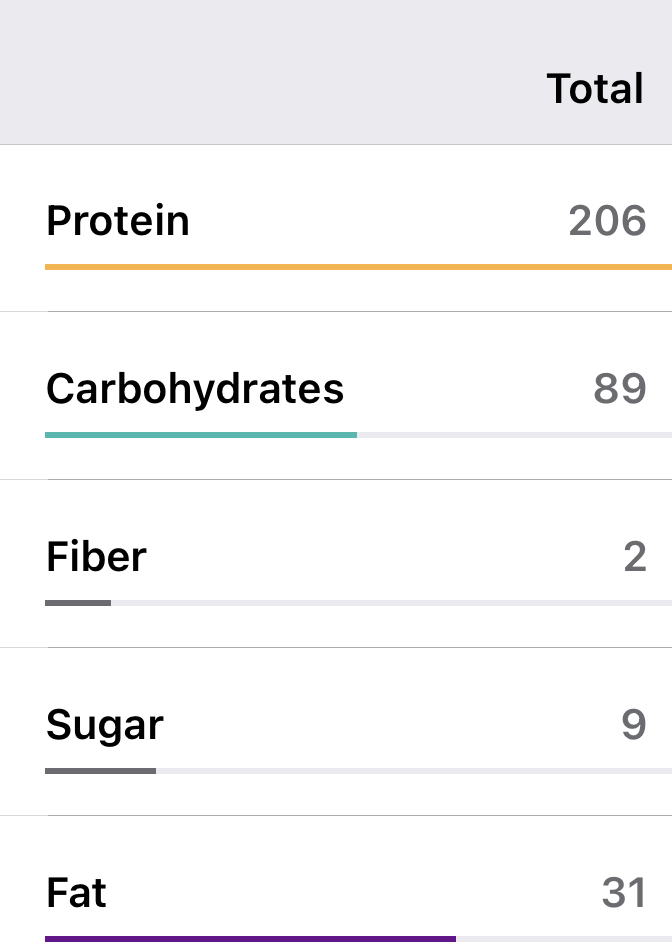Viewport: 672px width, 945px height.
Task: Select the Protein row label
Action: click(x=118, y=221)
